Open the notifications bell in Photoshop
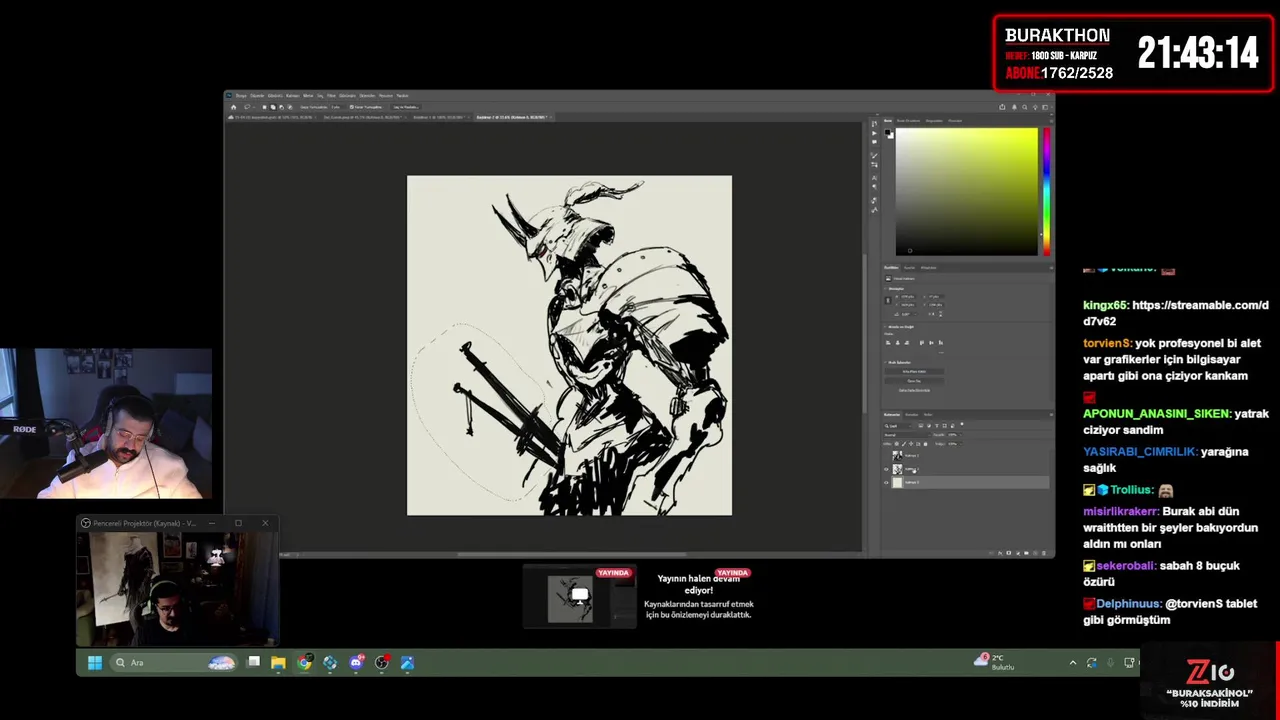 (1014, 107)
